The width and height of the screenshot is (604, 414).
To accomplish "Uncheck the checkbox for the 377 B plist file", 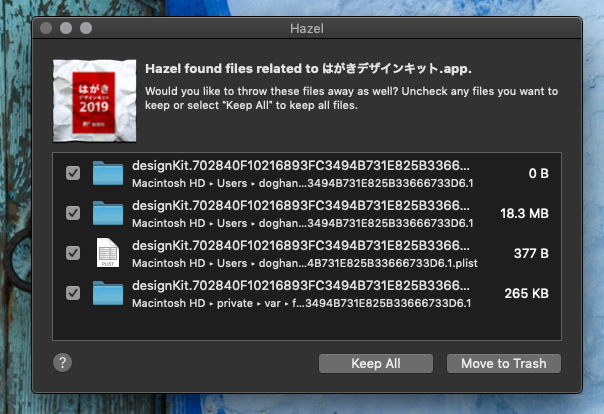I will [73, 253].
